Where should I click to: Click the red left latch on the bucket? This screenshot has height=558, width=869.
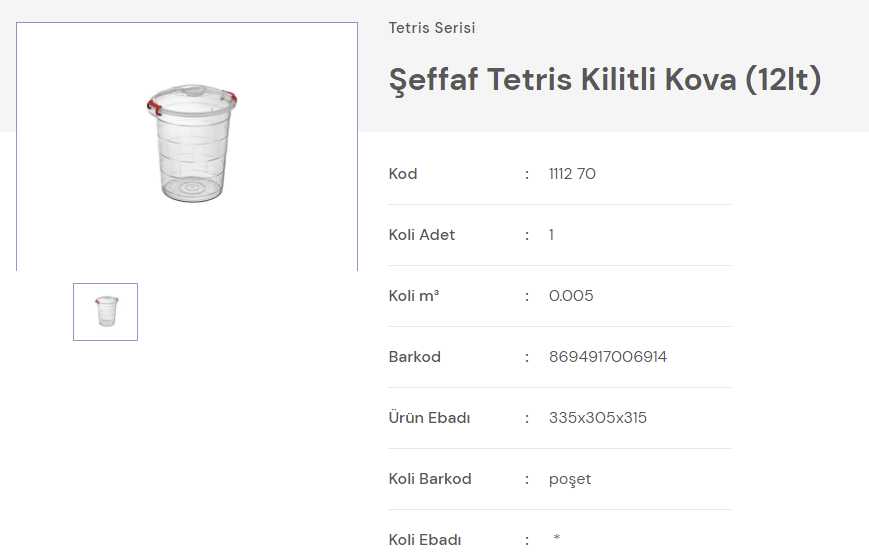tap(154, 104)
